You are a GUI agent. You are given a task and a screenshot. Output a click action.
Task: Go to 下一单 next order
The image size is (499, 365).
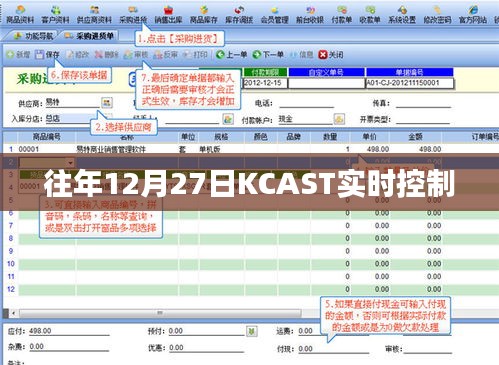[268, 54]
